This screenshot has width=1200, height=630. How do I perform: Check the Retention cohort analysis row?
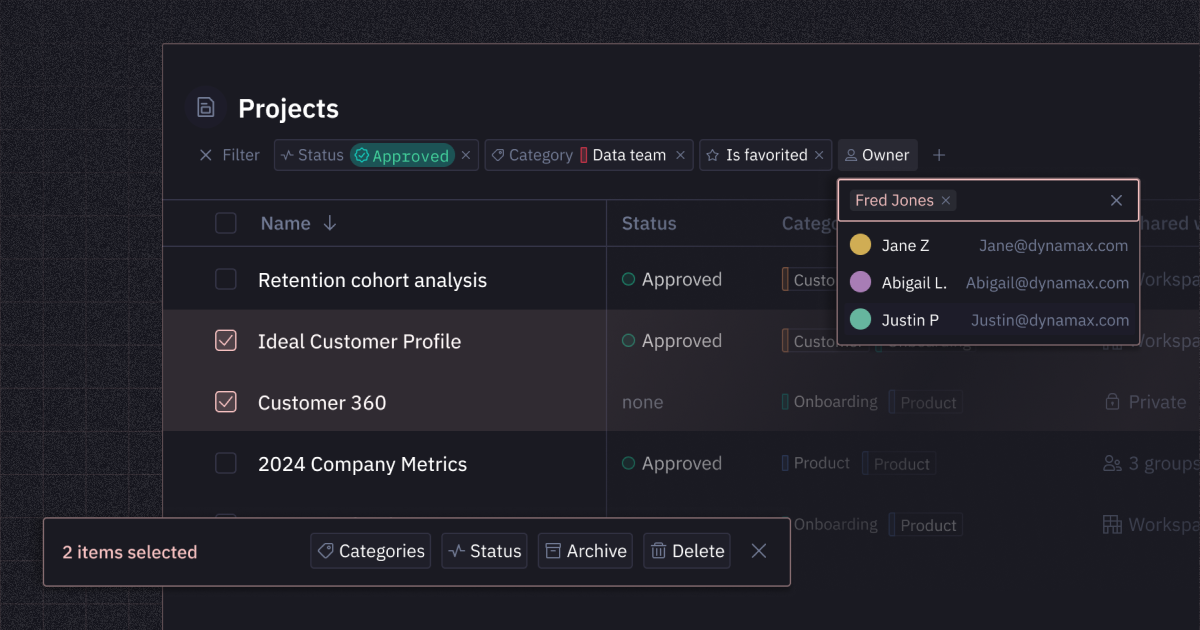(x=226, y=280)
